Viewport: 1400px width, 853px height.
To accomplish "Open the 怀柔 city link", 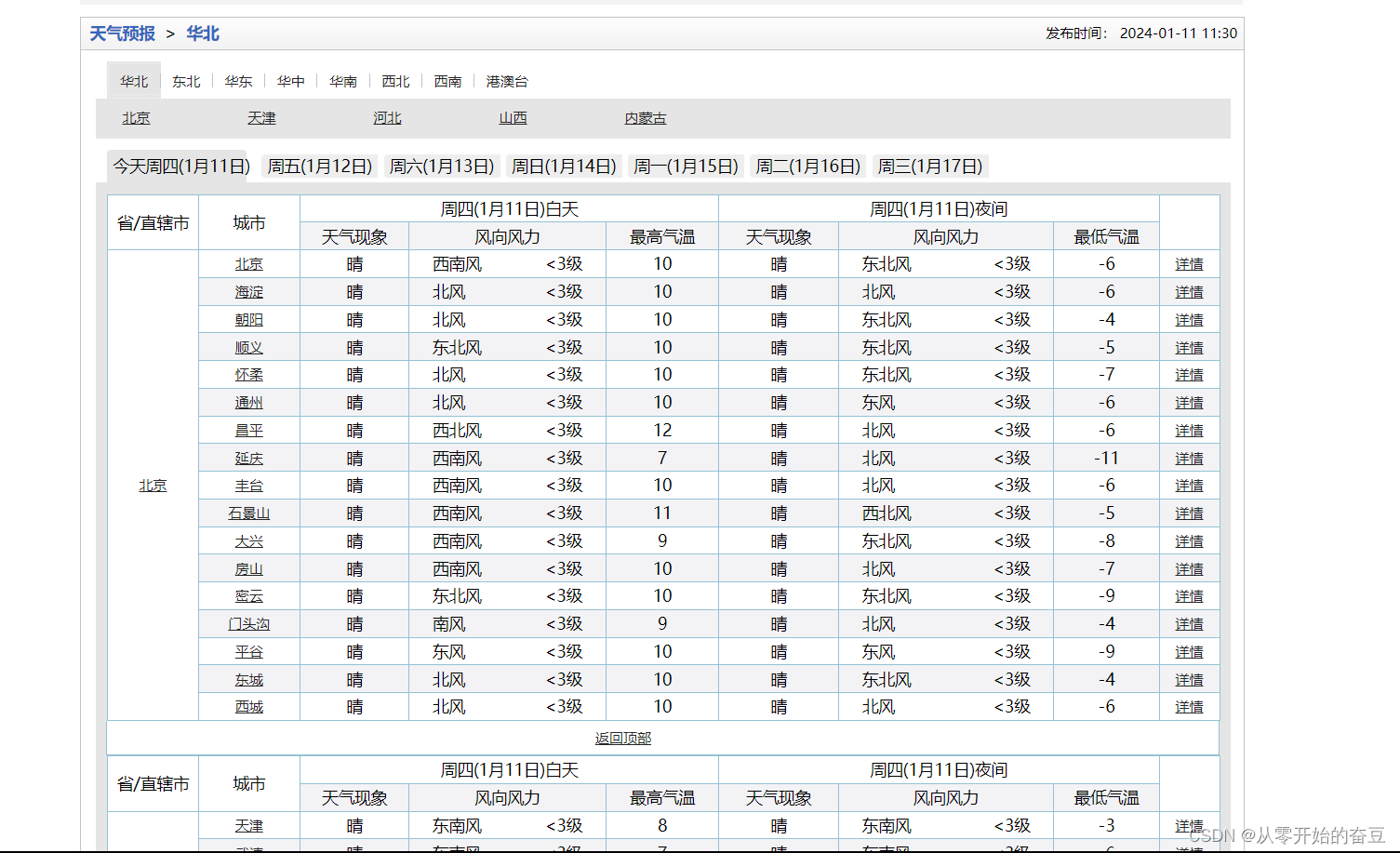I will point(248,375).
